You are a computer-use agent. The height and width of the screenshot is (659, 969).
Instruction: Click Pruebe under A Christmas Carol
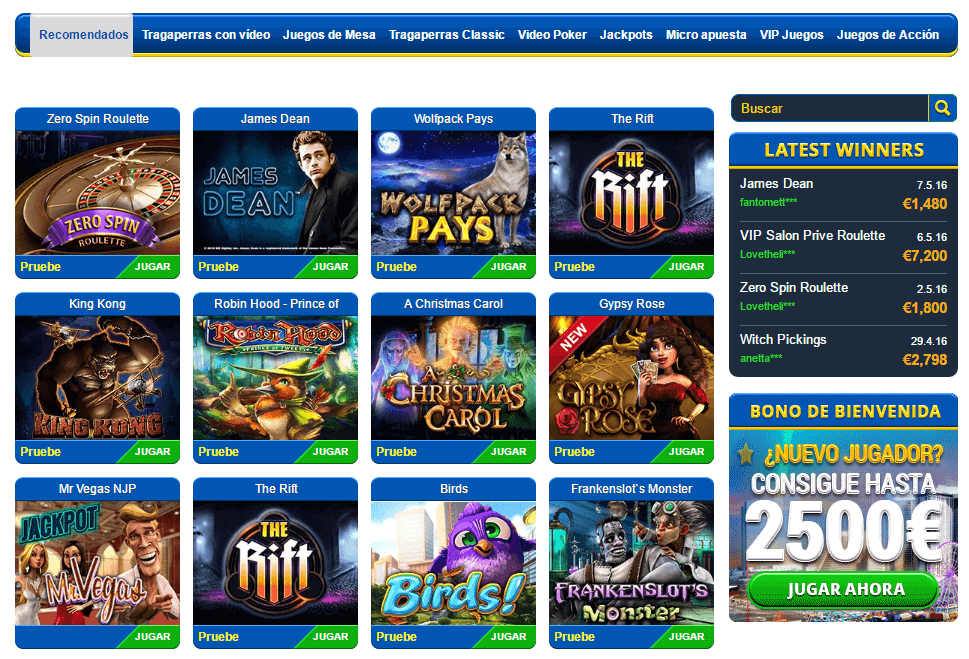pyautogui.click(x=396, y=451)
